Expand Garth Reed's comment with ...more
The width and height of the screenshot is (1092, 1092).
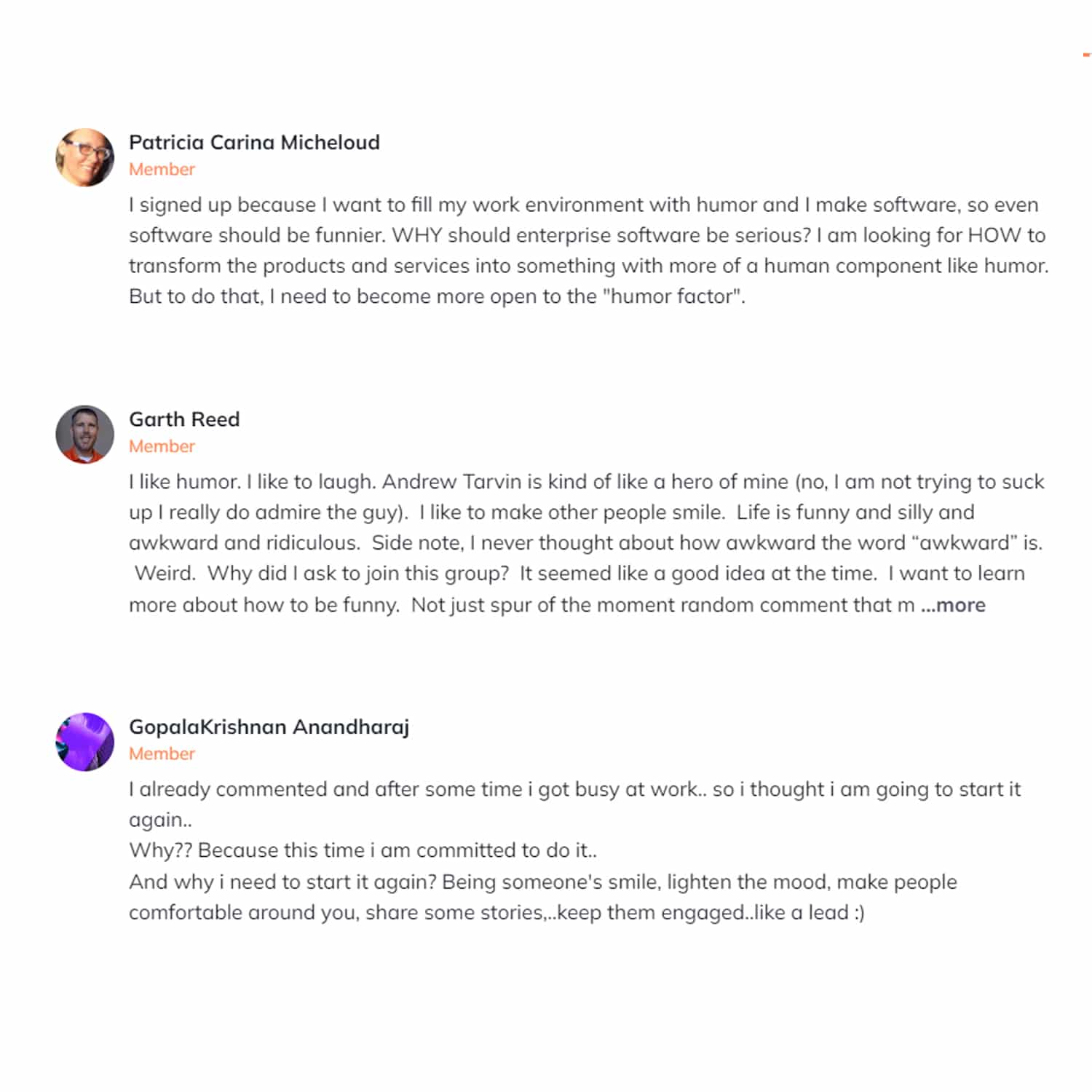[953, 605]
